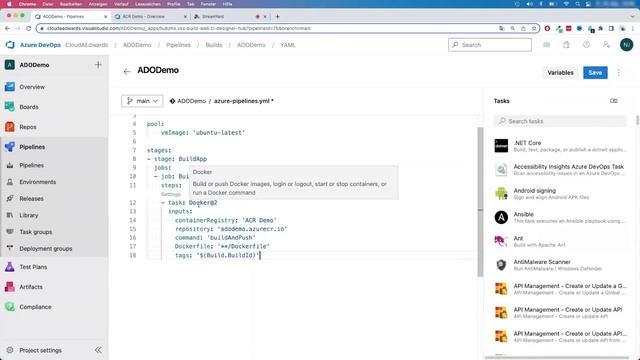The width and height of the screenshot is (640, 360).
Task: Click the browser back arrow
Action: click(7, 29)
